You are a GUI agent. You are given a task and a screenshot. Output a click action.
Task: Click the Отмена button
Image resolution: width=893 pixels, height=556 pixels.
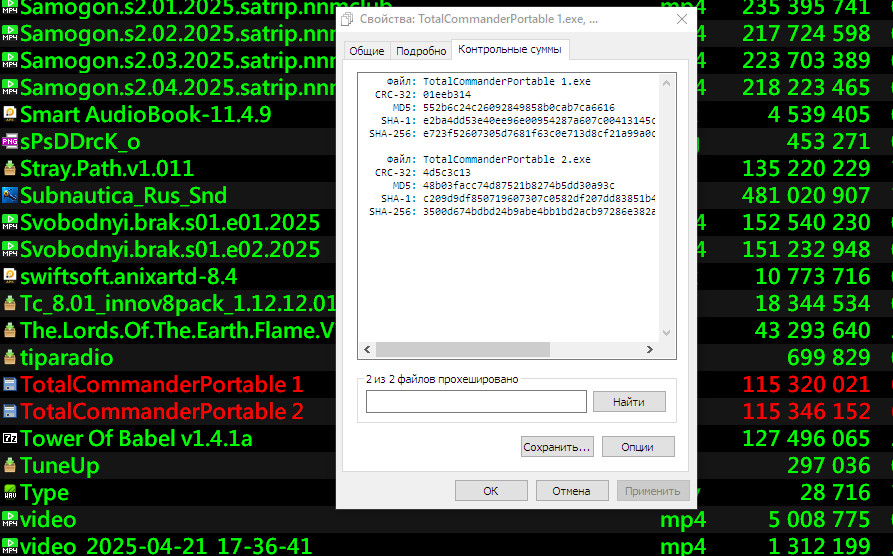pos(572,491)
